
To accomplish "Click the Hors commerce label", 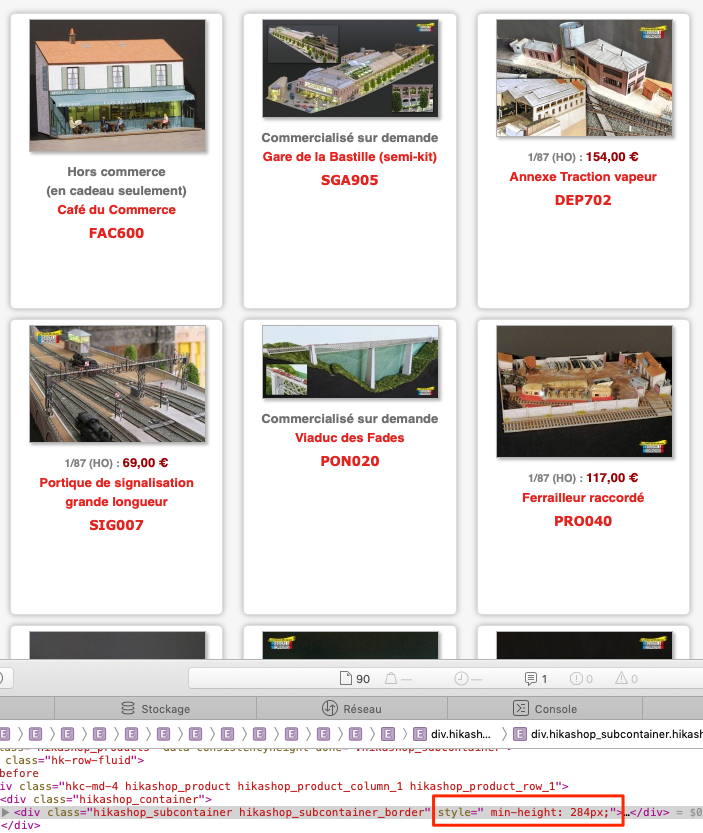I will click(x=116, y=172).
